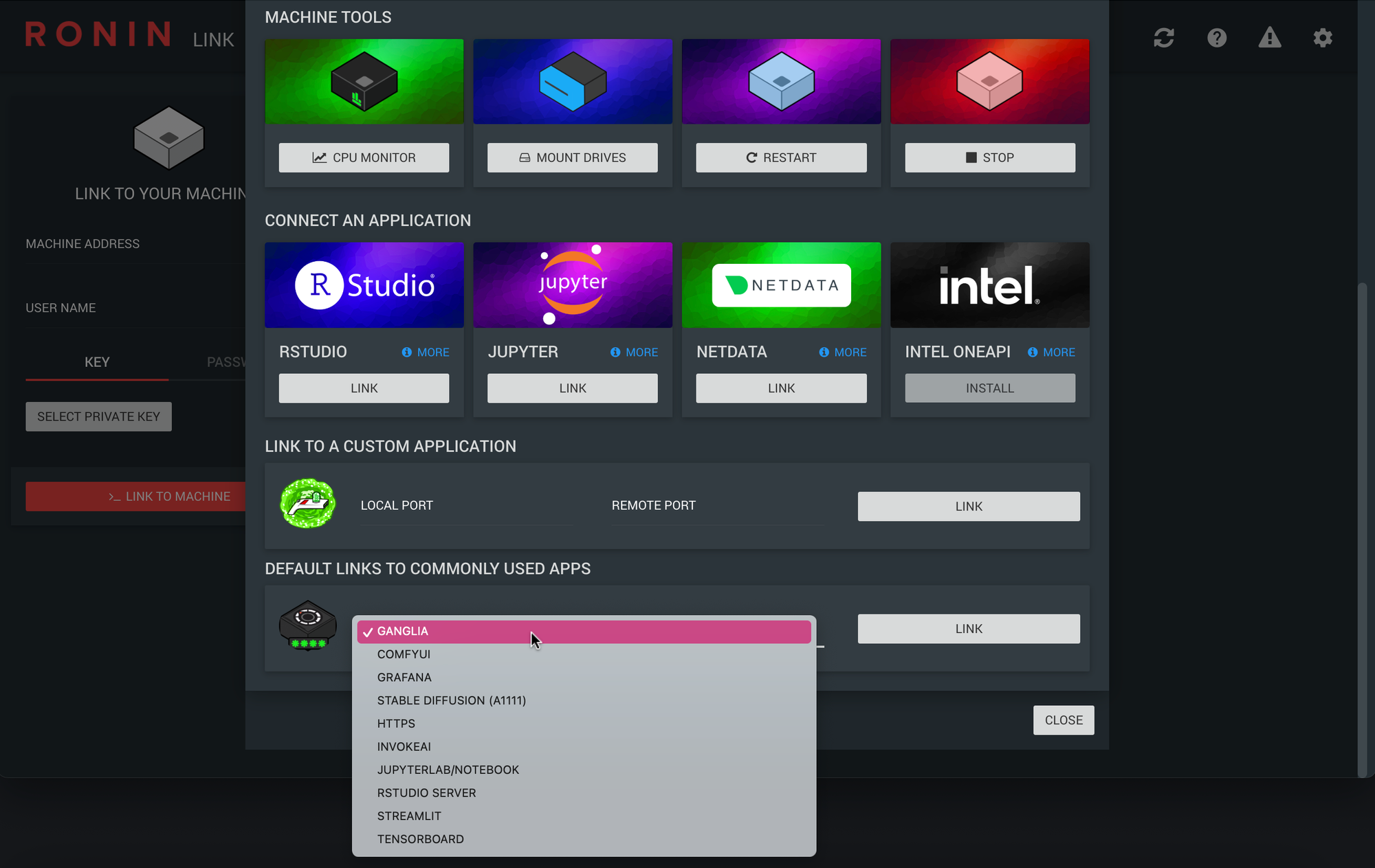Click the Netdata MORE link
This screenshot has width=1375, height=868.
(x=850, y=352)
